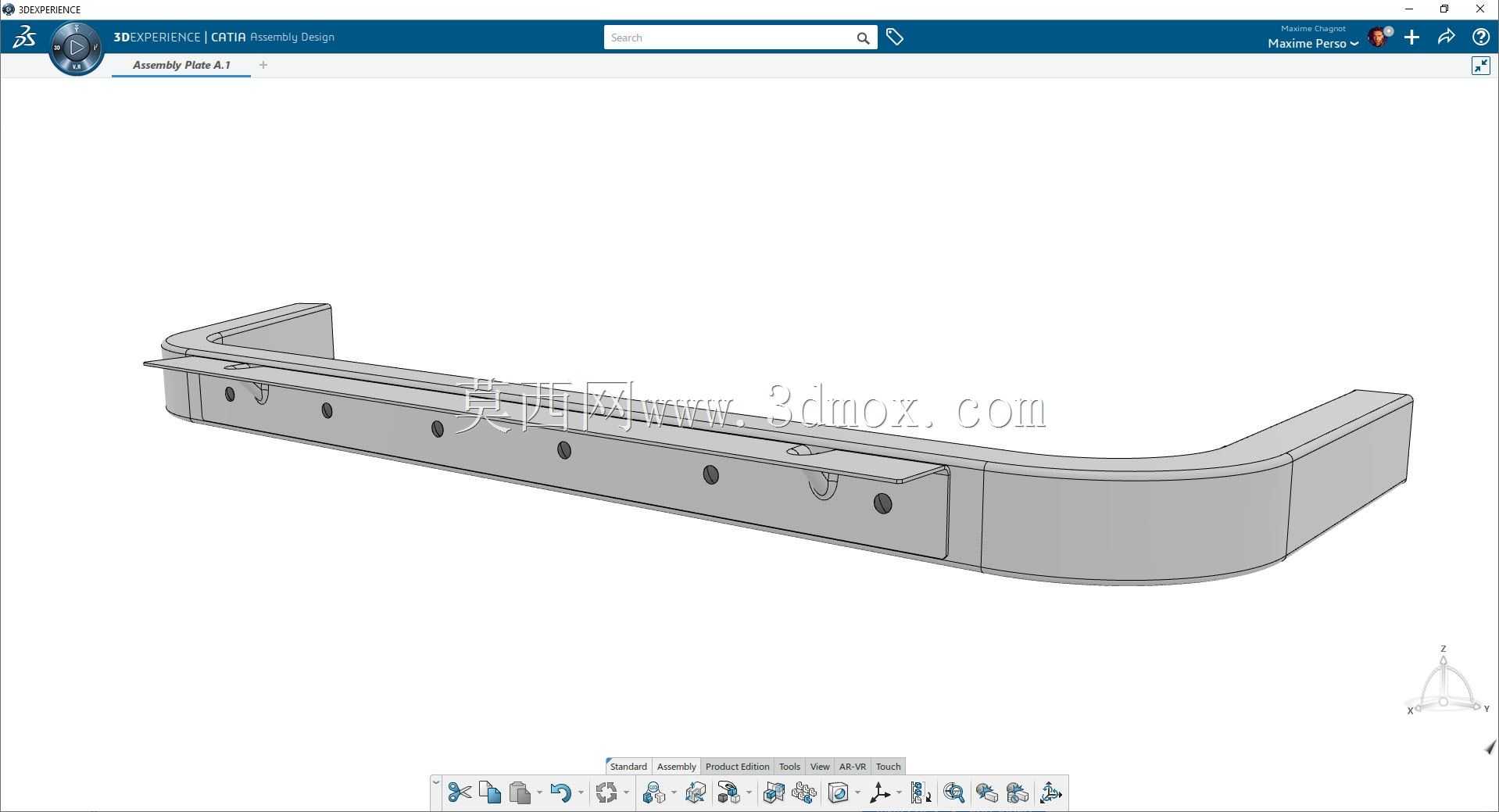Click the search magnifier icon
This screenshot has height=812, width=1499.
click(x=863, y=38)
